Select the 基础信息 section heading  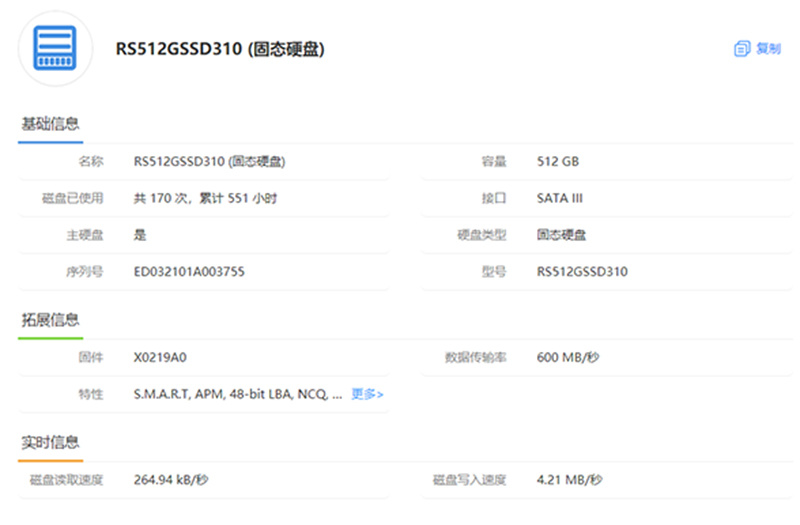coord(50,123)
